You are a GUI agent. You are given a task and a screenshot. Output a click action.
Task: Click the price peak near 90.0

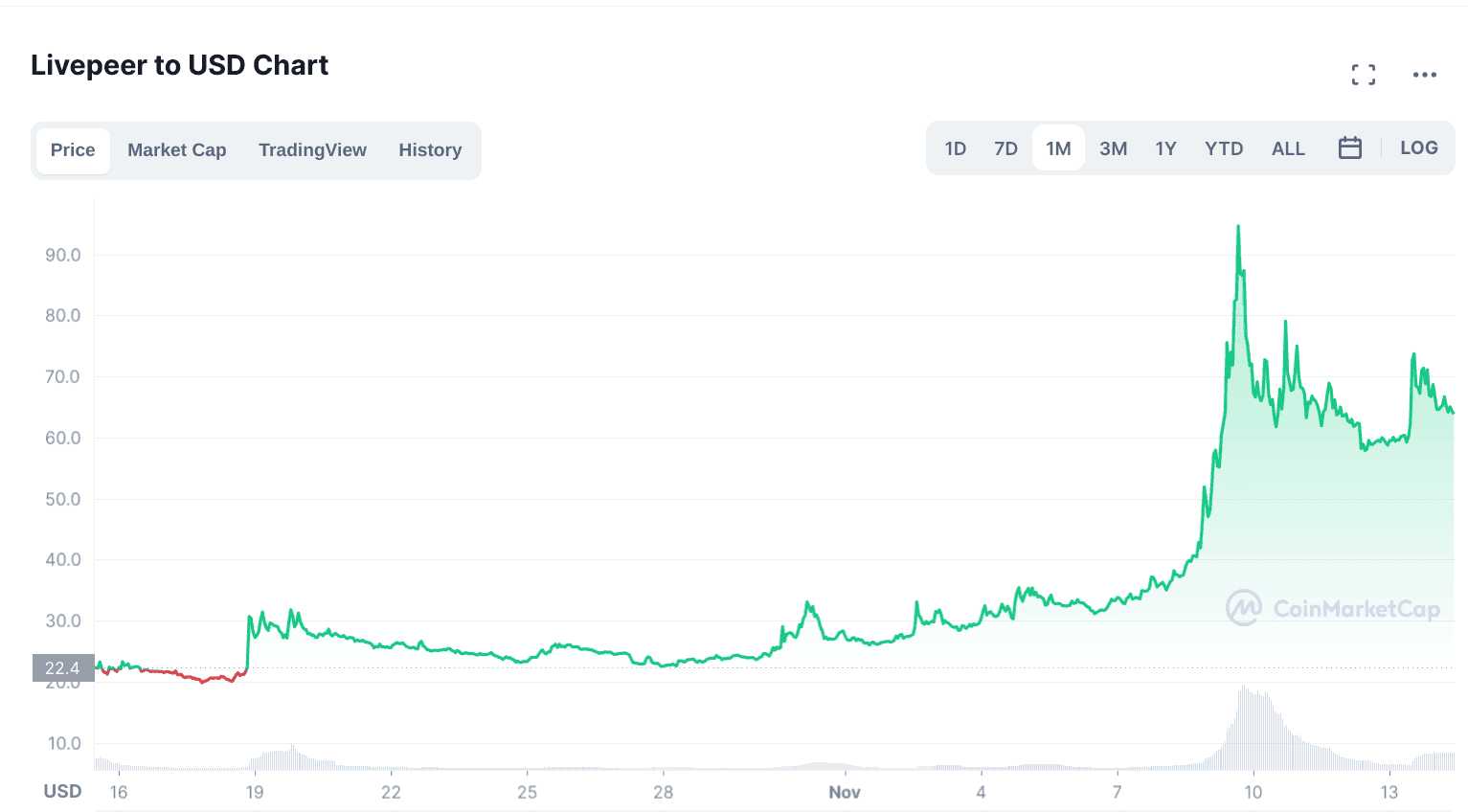point(1238,228)
